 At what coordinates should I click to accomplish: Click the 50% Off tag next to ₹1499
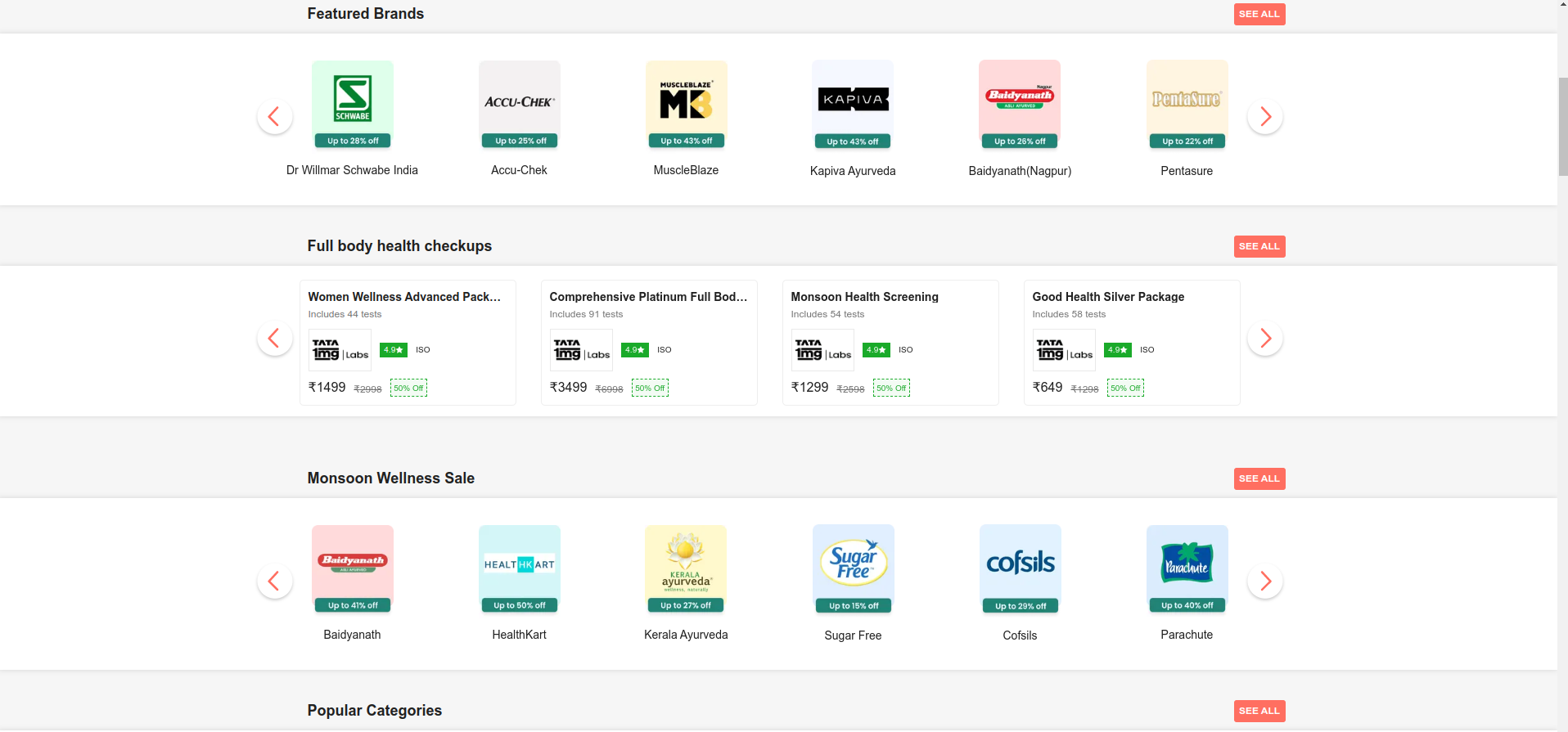[x=408, y=388]
